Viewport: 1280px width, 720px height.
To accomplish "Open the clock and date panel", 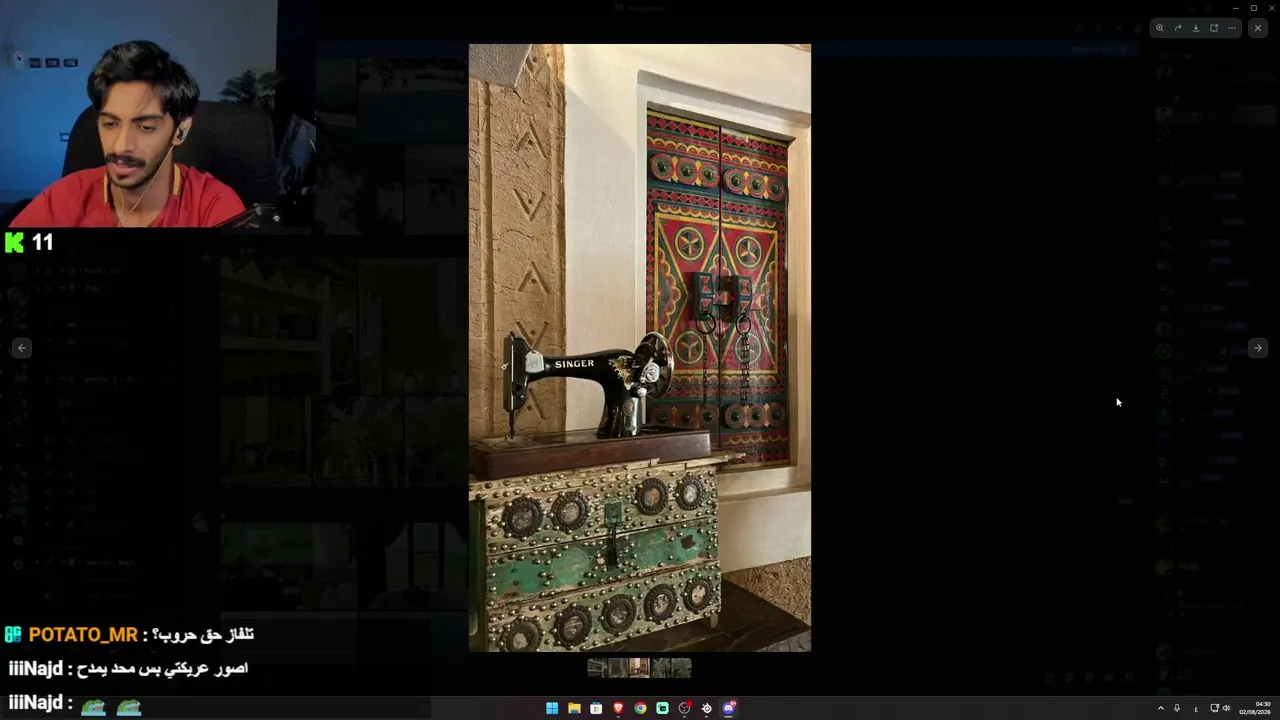I will pyautogui.click(x=1255, y=708).
